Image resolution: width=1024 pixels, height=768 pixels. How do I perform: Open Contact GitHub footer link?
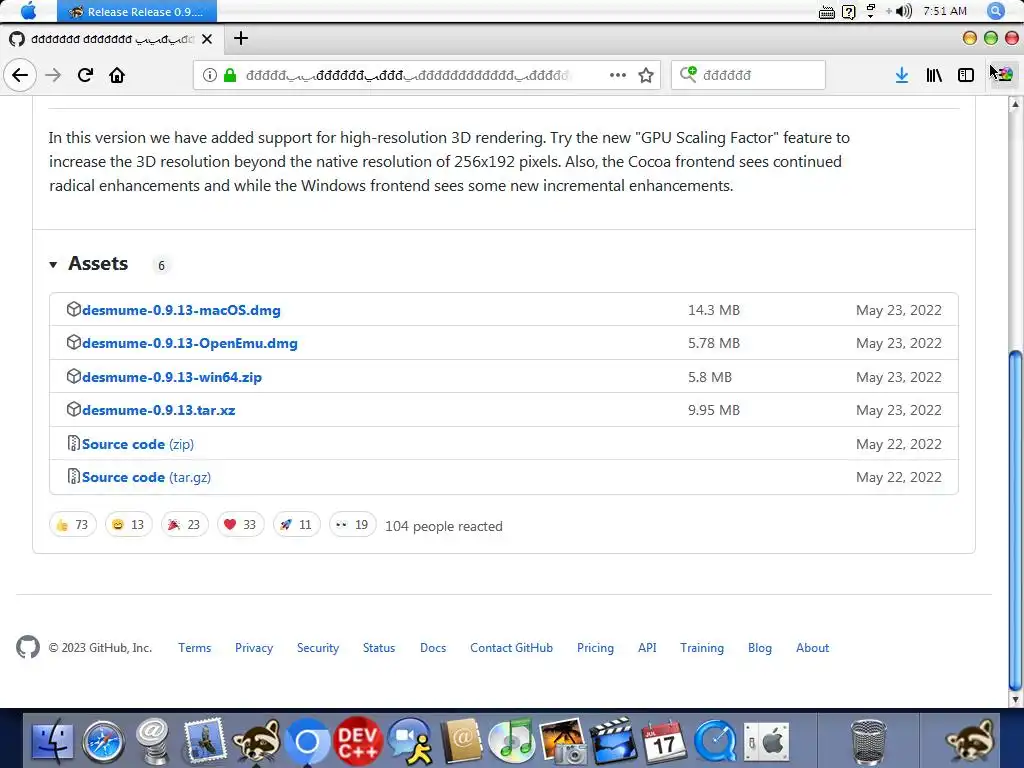[511, 648]
